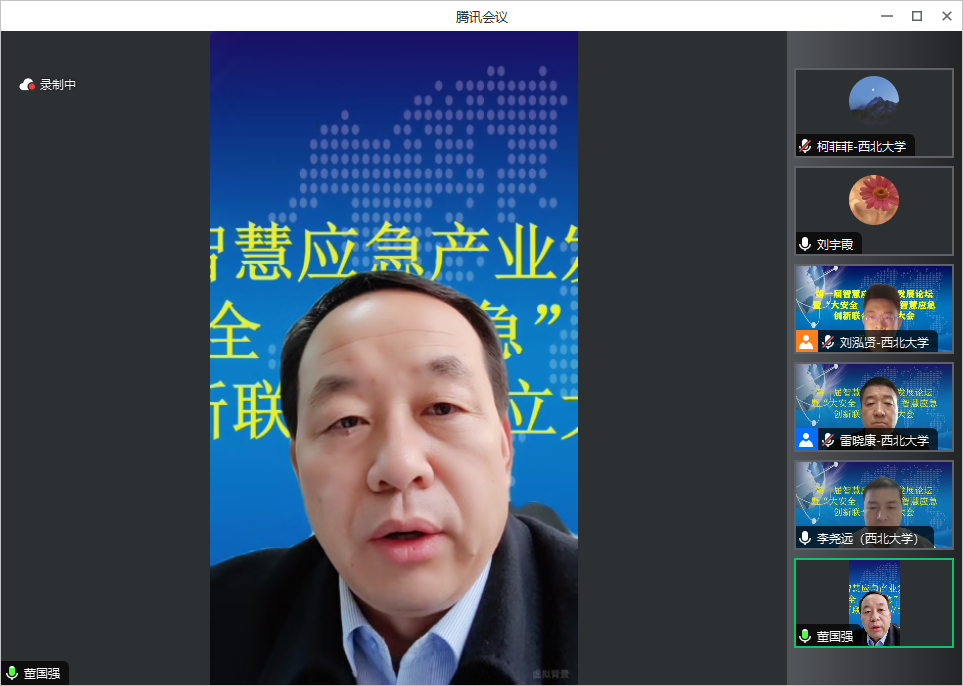Click the cloud recording status icon
Screen dimensions: 963x686
(27, 85)
